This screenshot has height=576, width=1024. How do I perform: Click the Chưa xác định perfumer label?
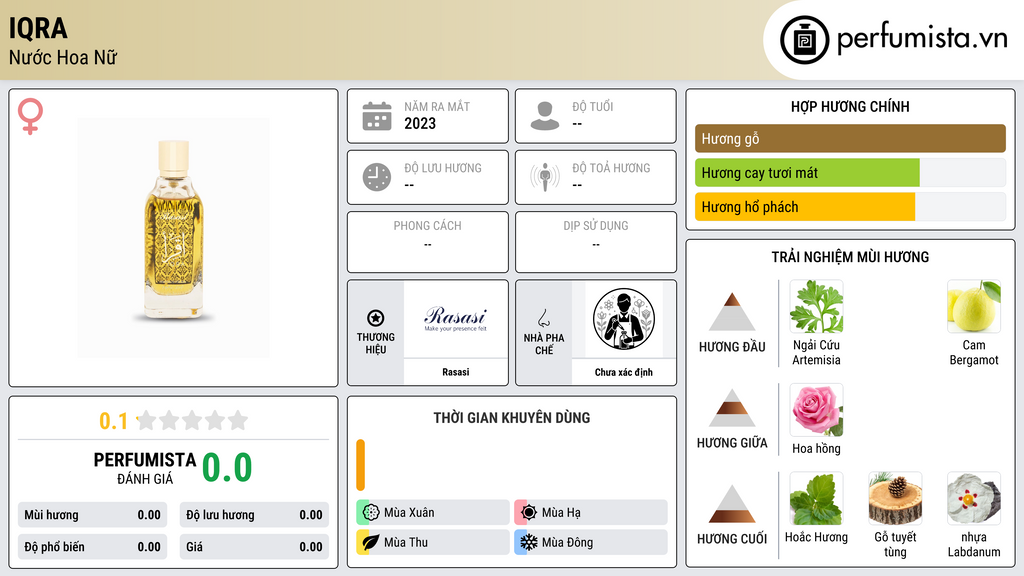(x=624, y=372)
